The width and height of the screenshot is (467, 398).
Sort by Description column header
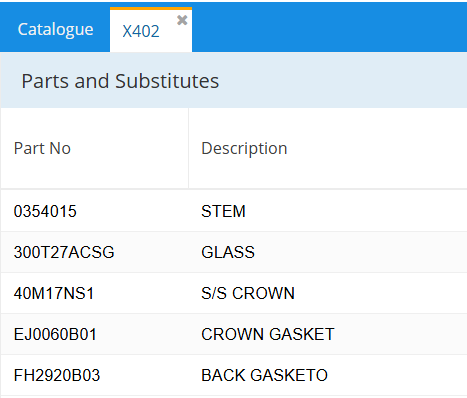(244, 148)
